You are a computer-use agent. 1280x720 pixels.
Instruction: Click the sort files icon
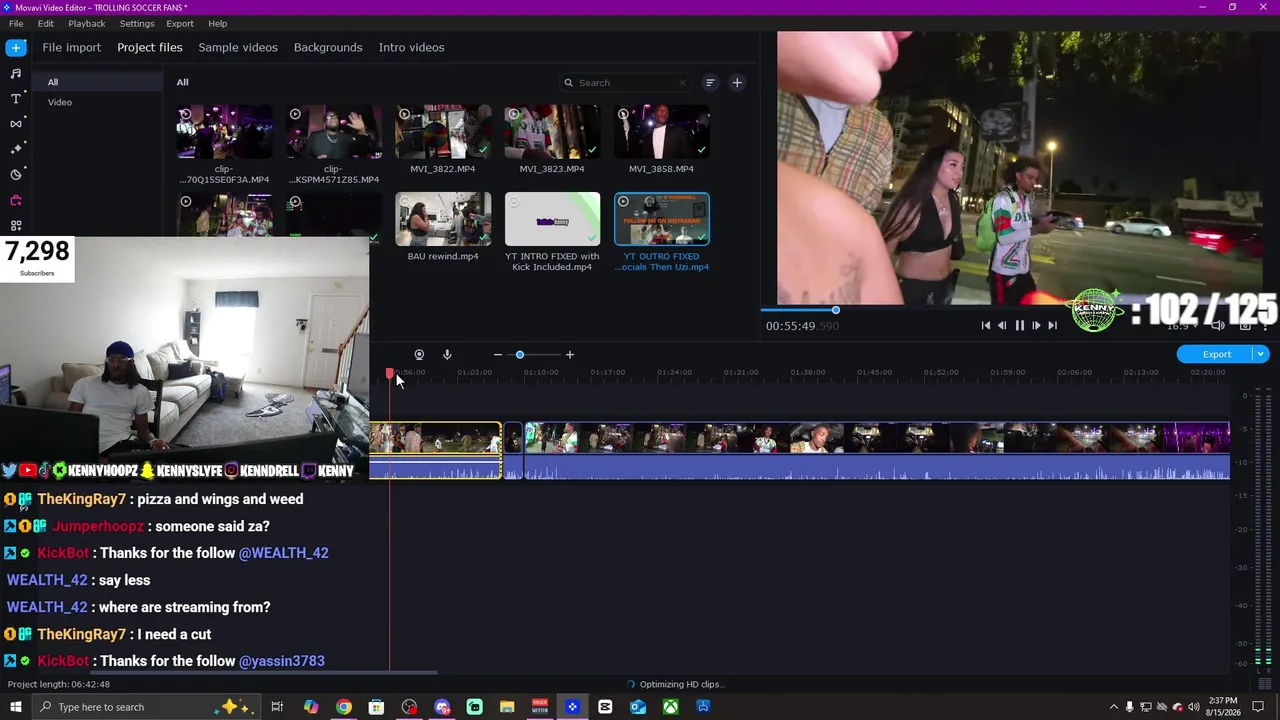(710, 83)
